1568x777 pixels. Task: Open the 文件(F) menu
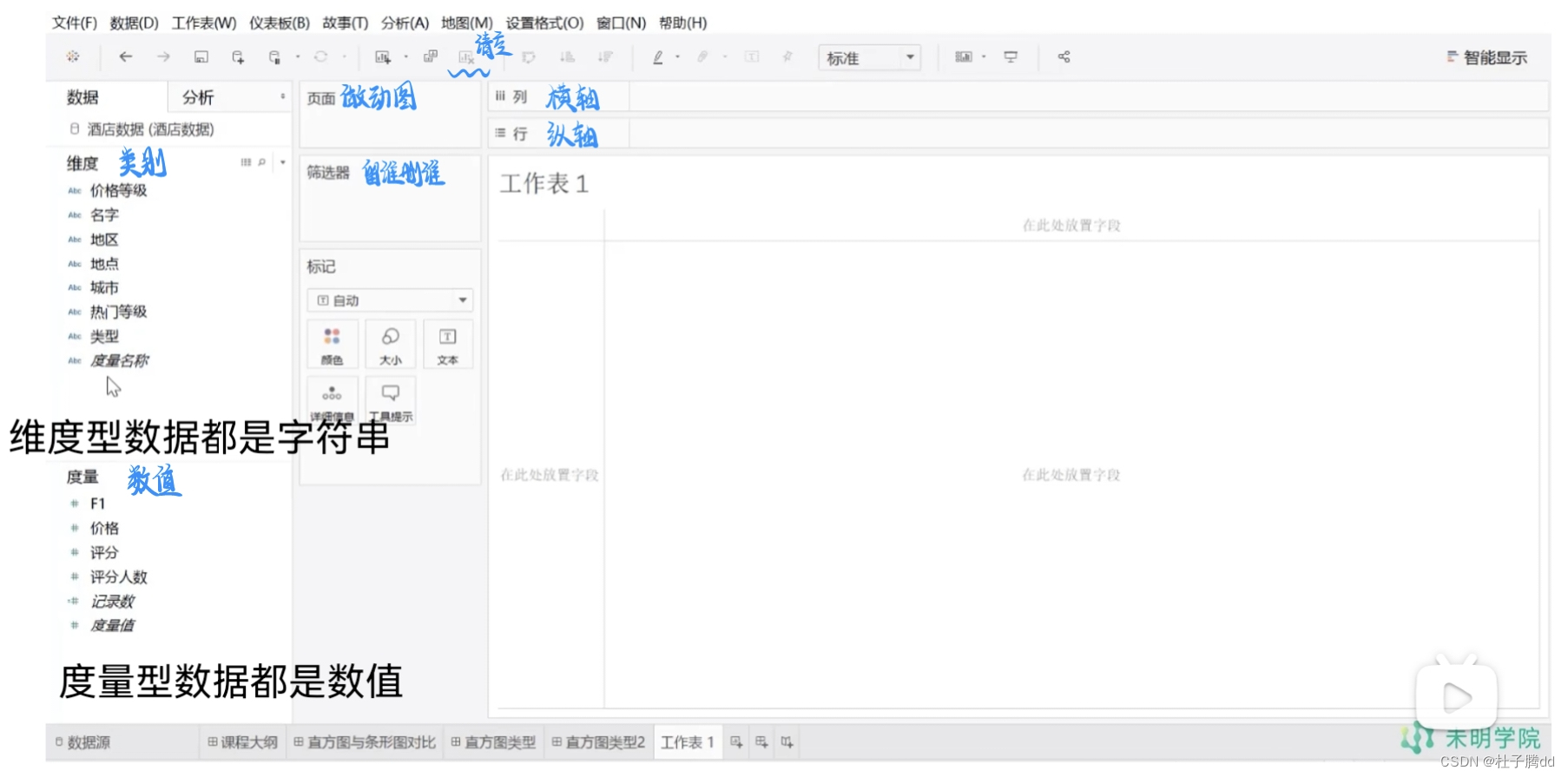tap(75, 23)
